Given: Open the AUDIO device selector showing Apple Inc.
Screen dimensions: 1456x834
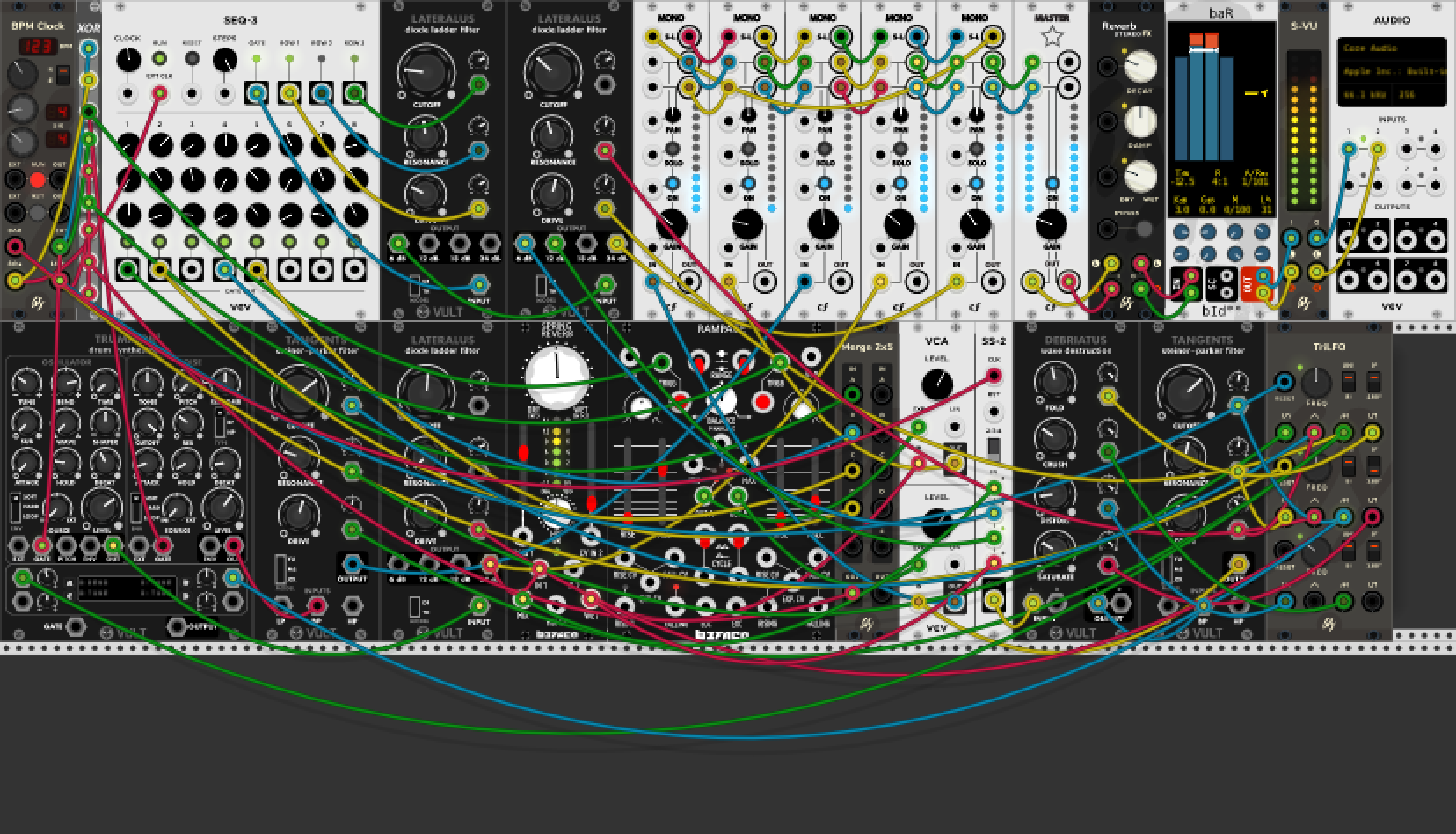Looking at the screenshot, I should (1393, 71).
